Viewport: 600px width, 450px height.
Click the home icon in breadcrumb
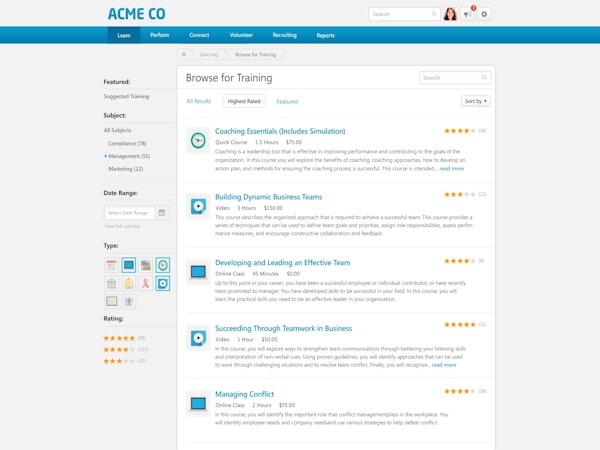point(184,54)
